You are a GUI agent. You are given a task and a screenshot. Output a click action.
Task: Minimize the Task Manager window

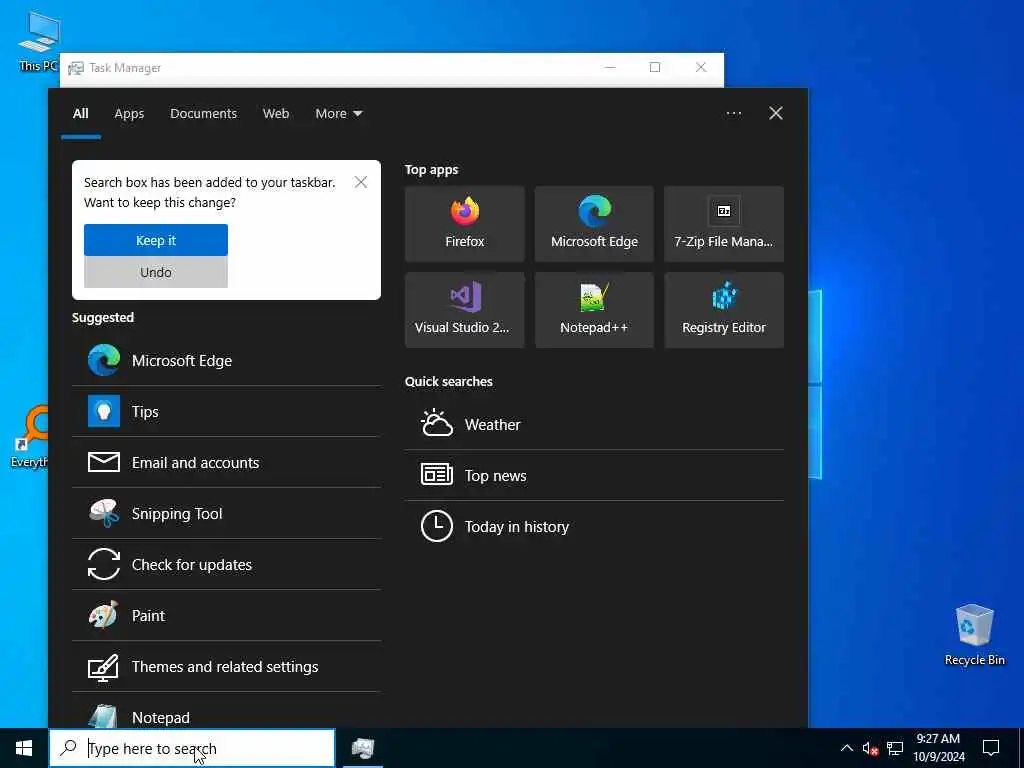pyautogui.click(x=610, y=67)
